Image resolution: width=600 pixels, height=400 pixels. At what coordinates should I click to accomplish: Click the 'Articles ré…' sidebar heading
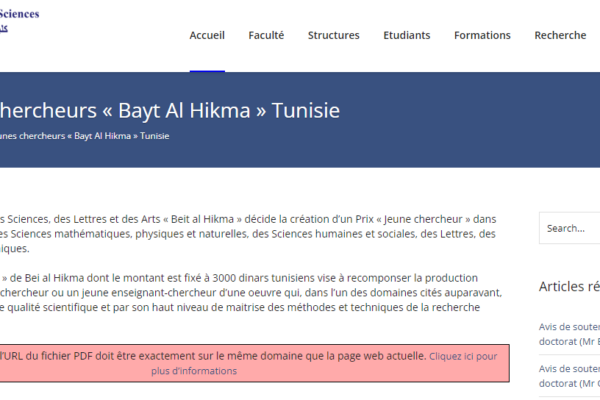(569, 286)
